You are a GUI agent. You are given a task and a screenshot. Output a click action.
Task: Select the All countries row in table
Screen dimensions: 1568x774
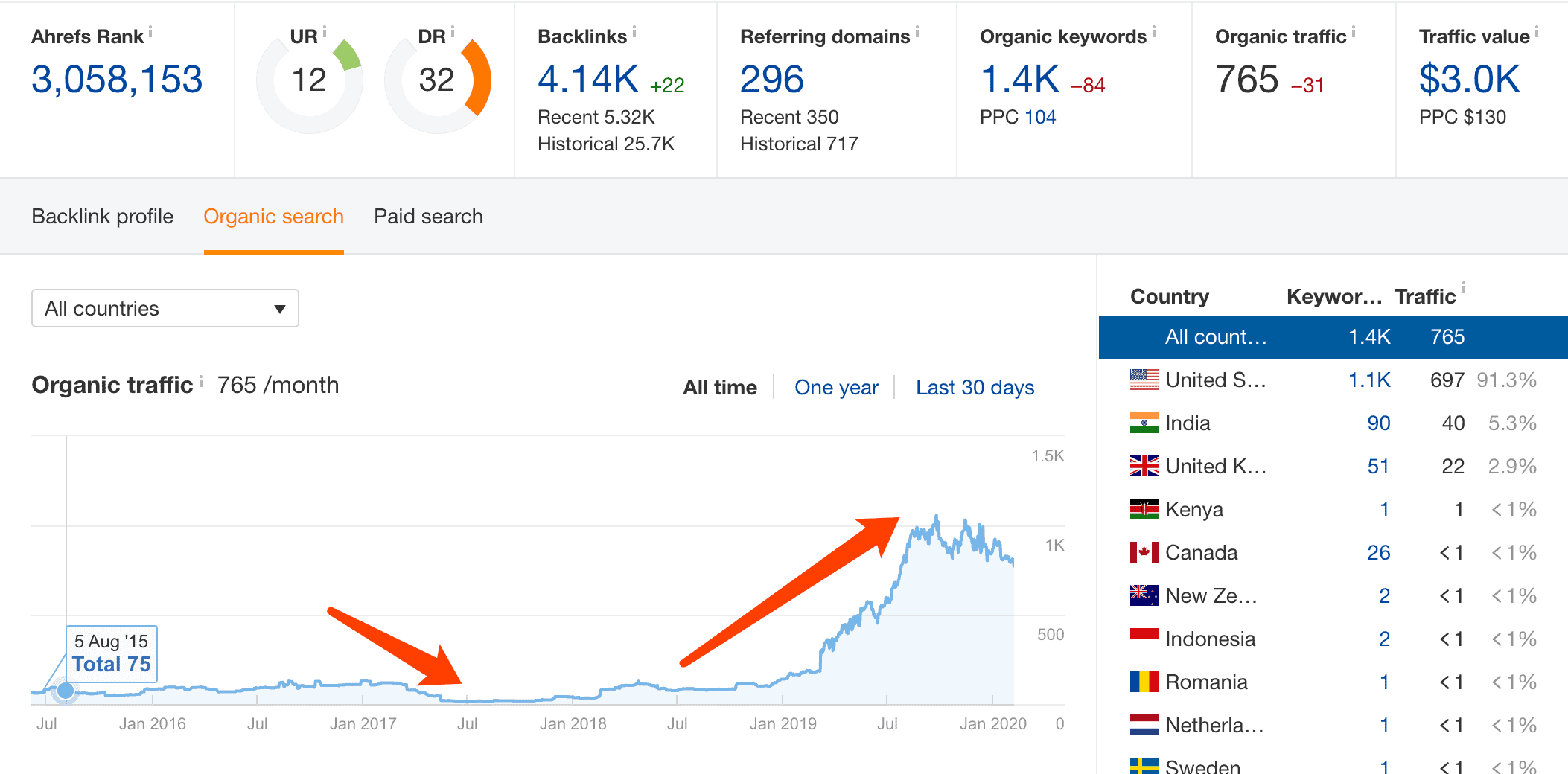1333,337
